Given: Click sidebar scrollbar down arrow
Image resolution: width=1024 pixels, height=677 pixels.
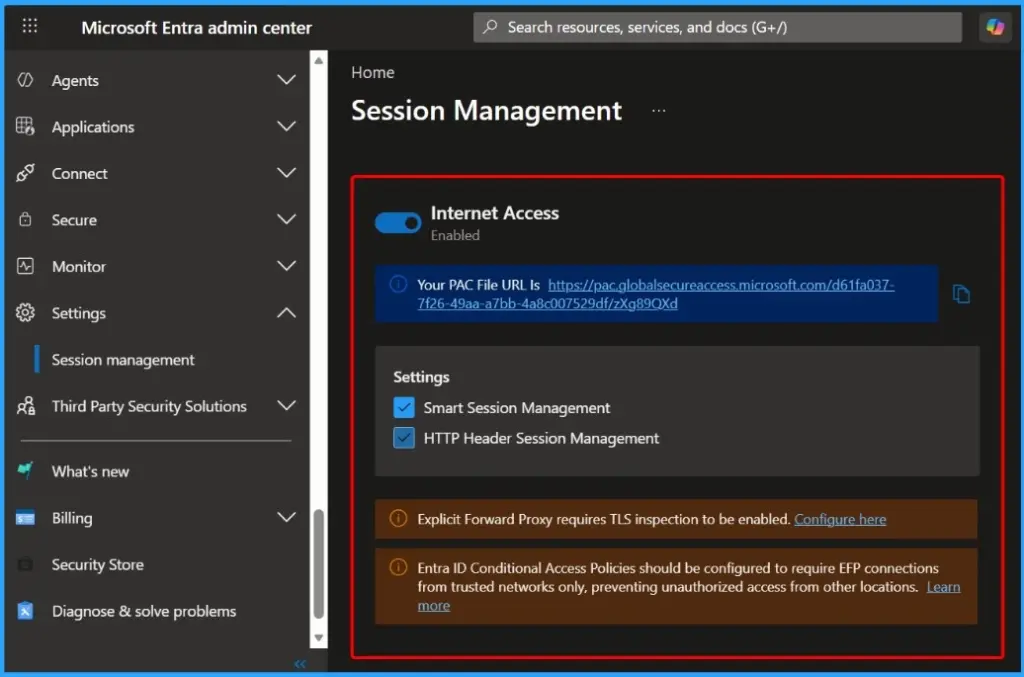Looking at the screenshot, I should click(x=318, y=638).
